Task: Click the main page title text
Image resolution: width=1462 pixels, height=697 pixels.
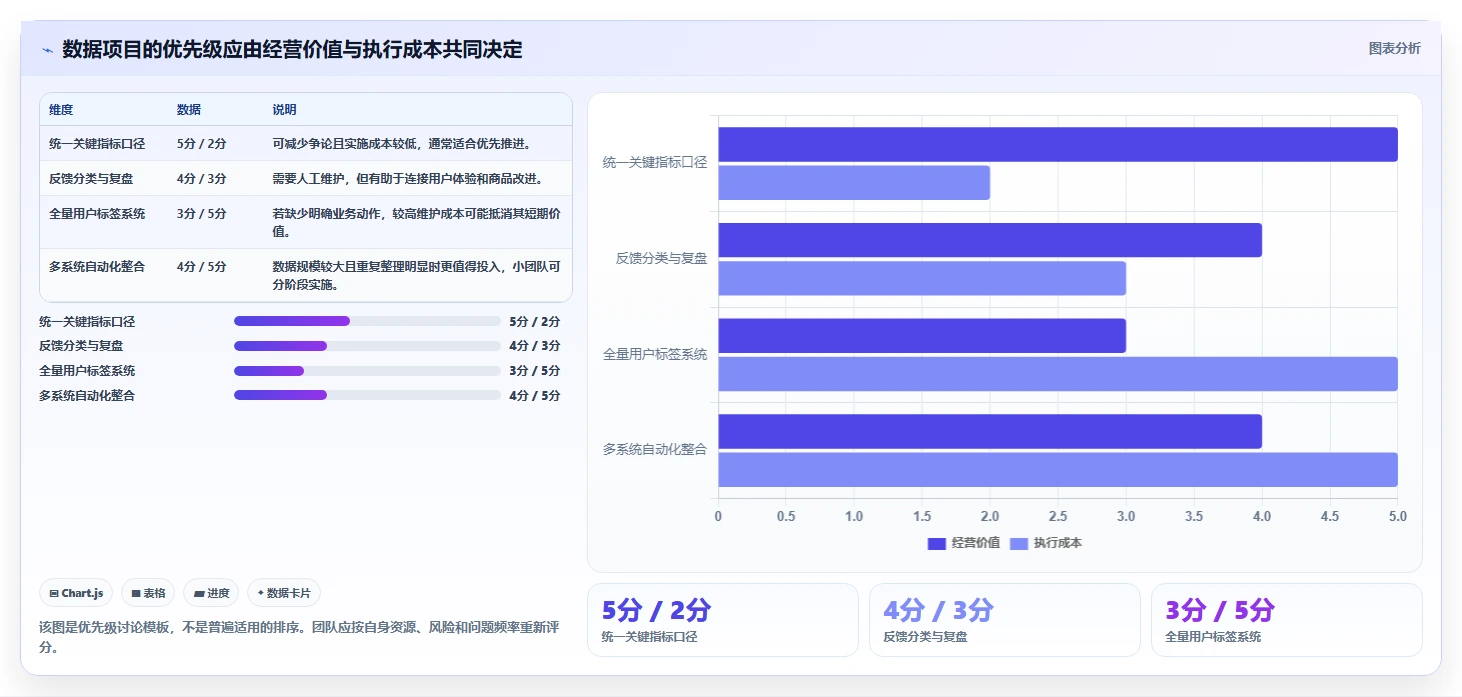Action: pyautogui.click(x=292, y=50)
